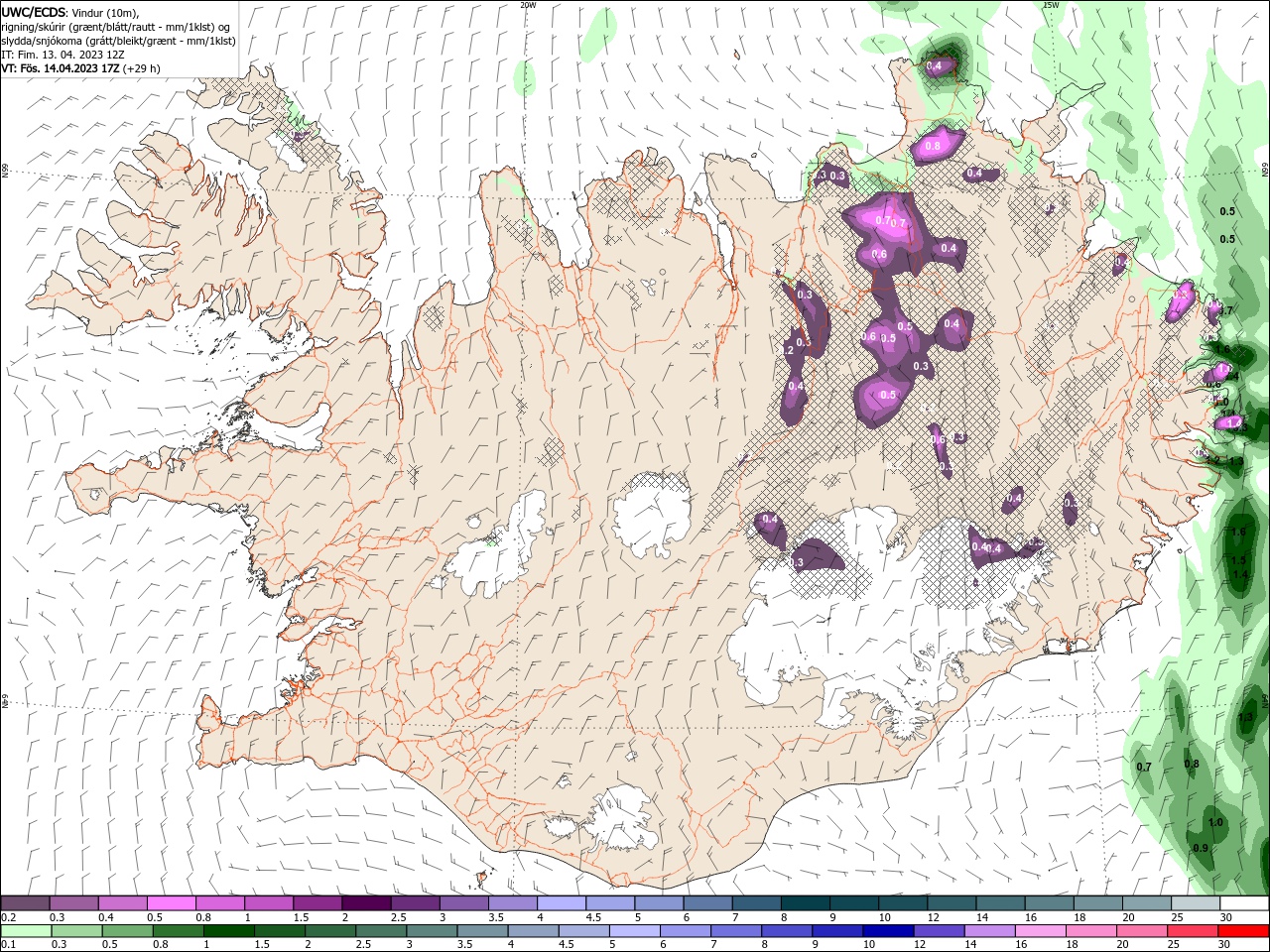Click the 0.2 swatch in the upper snow legend

click(25, 903)
